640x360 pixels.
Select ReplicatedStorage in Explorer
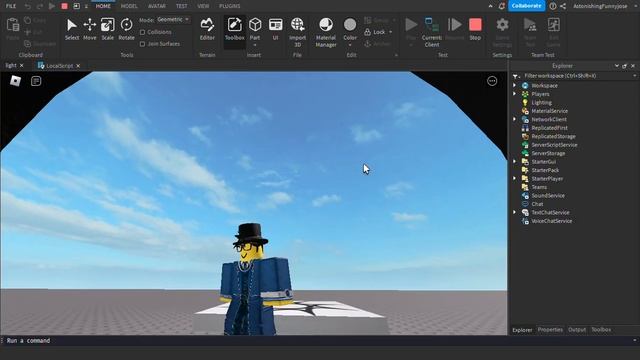tap(553, 136)
